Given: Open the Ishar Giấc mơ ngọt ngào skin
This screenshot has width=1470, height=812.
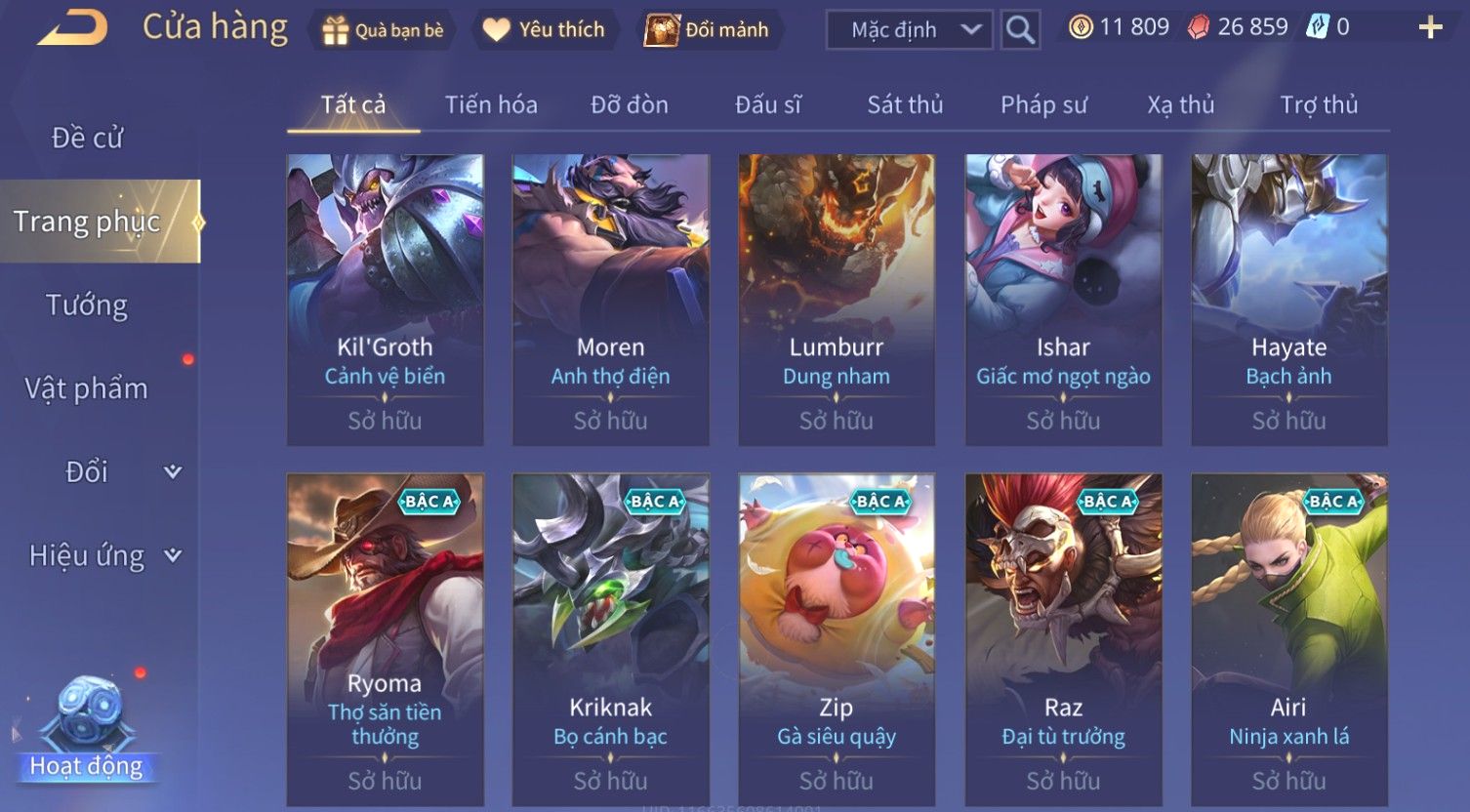Looking at the screenshot, I should tap(1063, 300).
